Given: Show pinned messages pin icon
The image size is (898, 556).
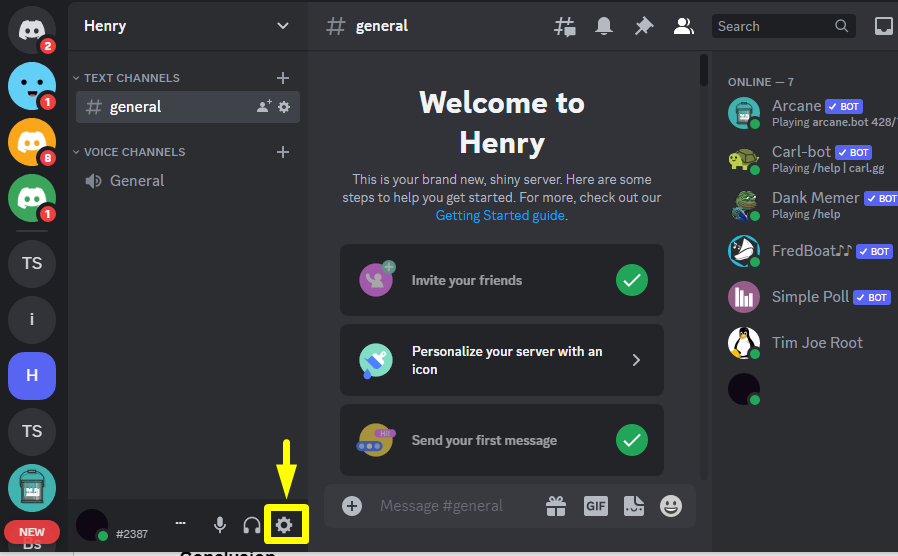Looking at the screenshot, I should (x=644, y=26).
